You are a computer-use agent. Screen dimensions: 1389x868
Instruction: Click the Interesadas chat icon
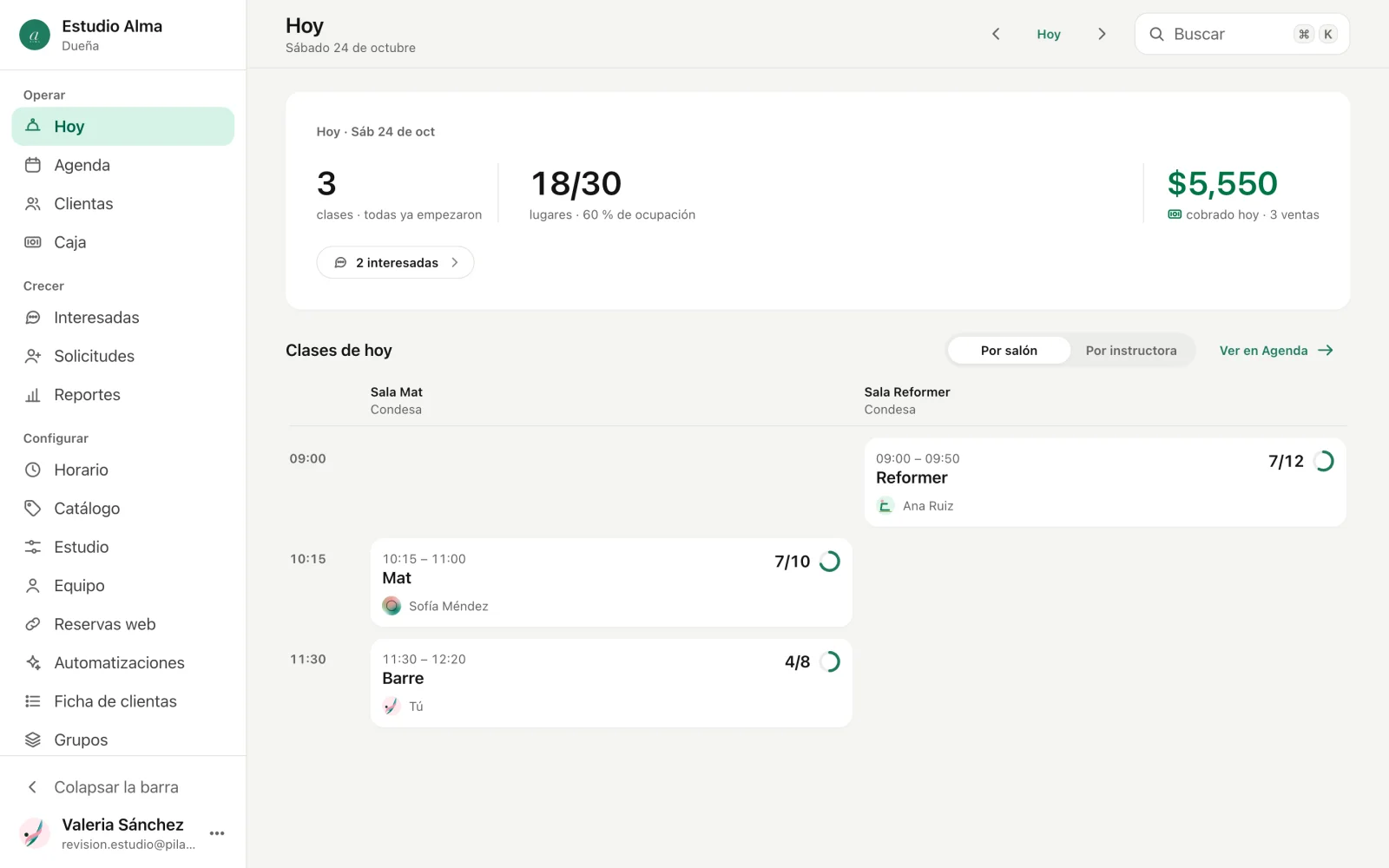point(33,318)
